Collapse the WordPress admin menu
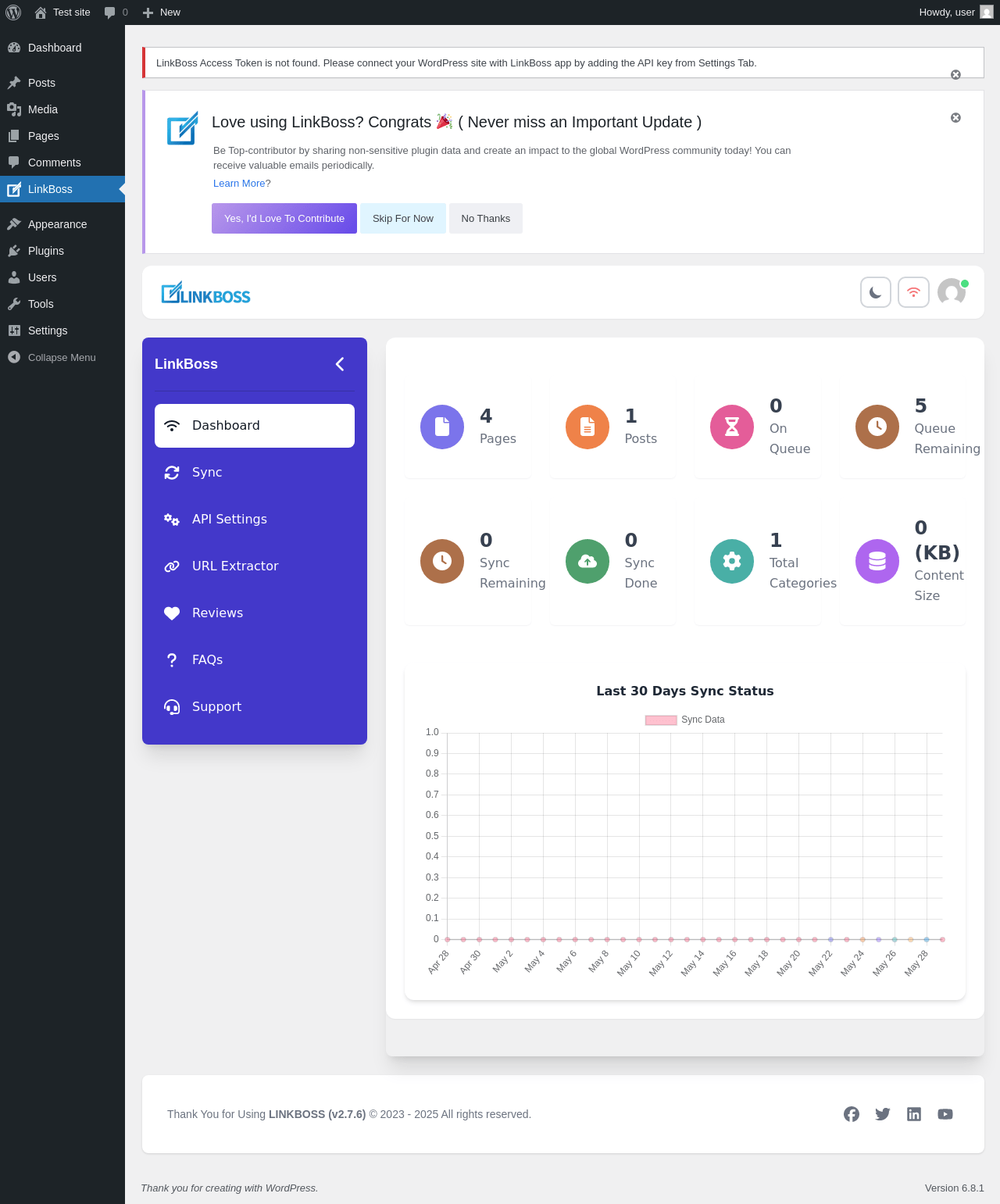Viewport: 1000px width, 1204px height. (x=62, y=357)
